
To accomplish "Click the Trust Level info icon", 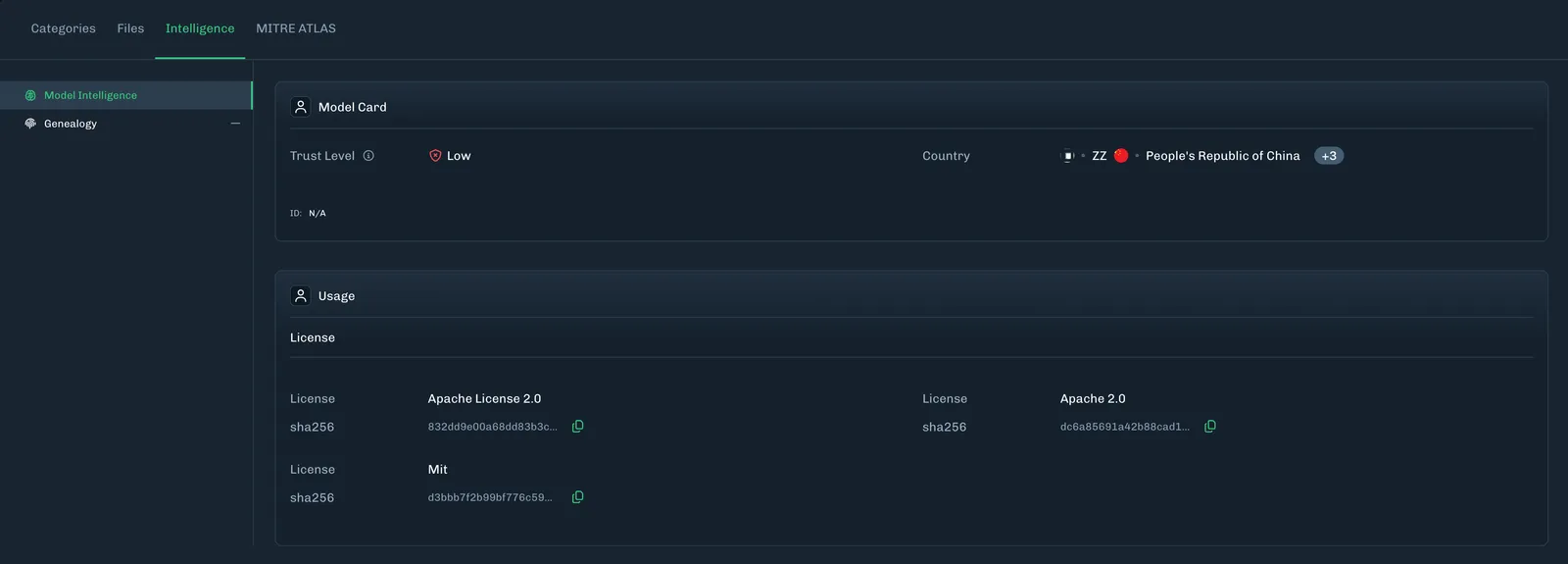I will tap(368, 156).
